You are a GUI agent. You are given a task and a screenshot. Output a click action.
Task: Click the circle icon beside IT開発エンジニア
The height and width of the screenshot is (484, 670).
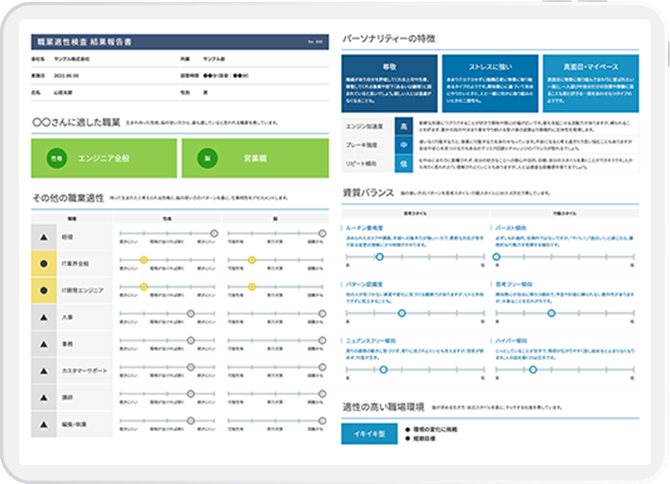44,290
